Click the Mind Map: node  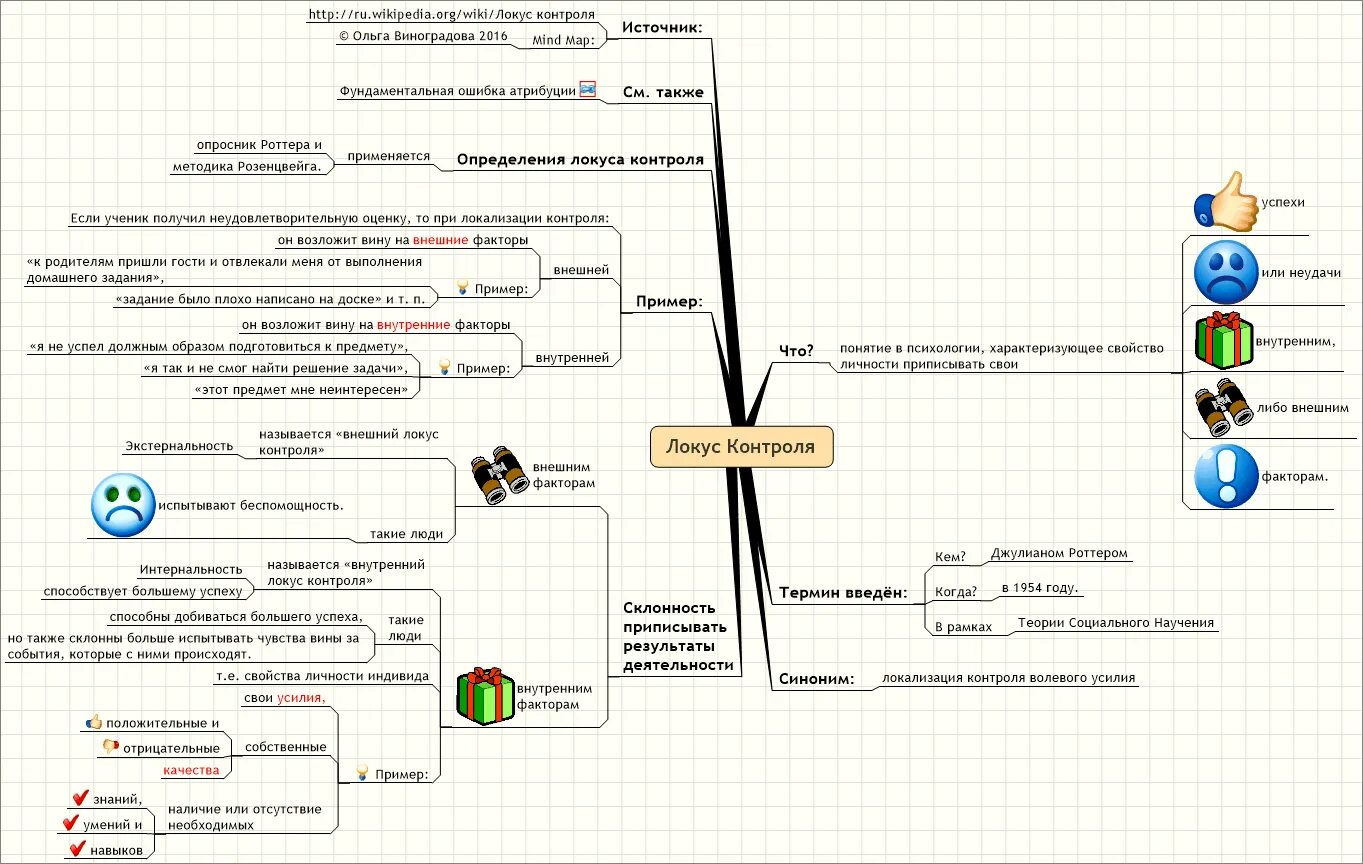pyautogui.click(x=564, y=40)
